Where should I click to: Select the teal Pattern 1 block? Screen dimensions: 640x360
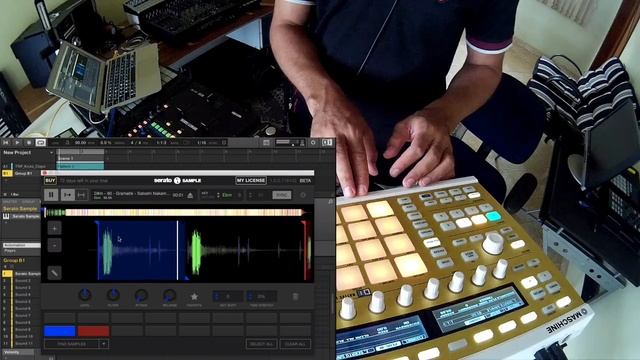[x=80, y=166]
